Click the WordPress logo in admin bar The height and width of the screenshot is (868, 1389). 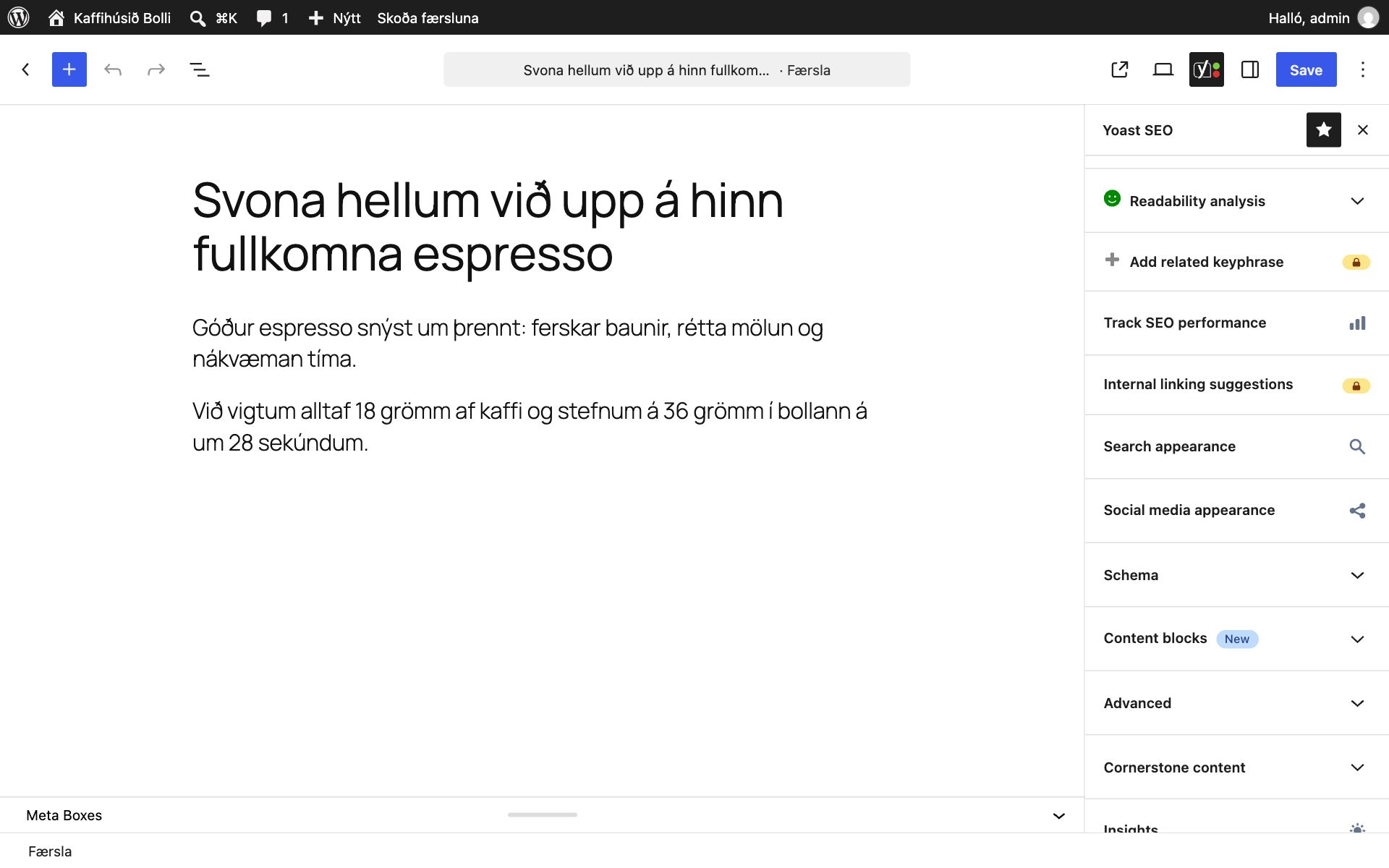tap(18, 17)
